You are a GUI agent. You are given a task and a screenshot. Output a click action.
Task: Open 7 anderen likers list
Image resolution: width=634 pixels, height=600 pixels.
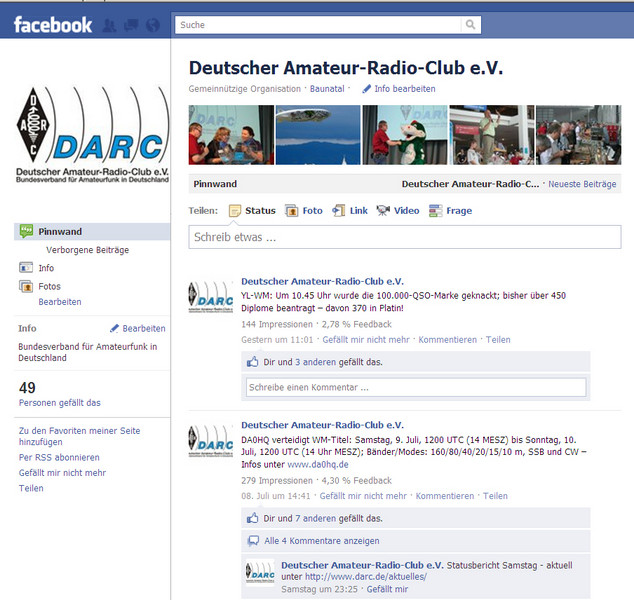point(315,518)
